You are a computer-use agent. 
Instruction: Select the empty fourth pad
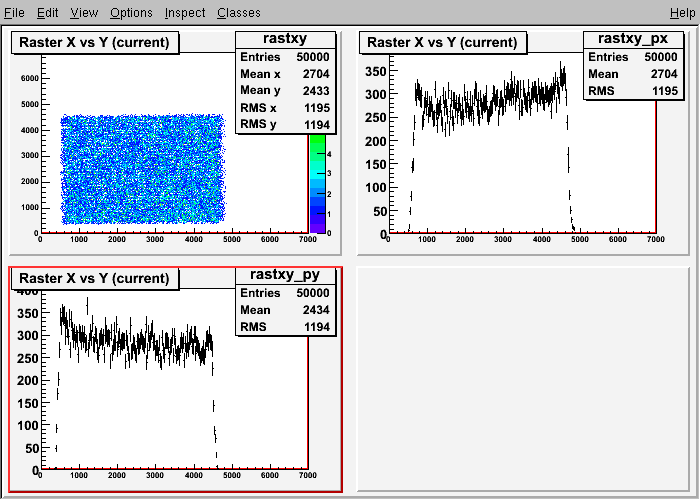click(x=523, y=379)
